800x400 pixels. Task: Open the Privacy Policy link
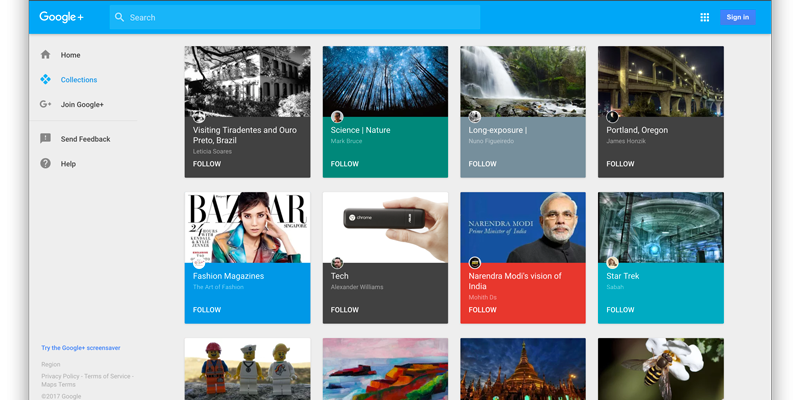click(x=60, y=376)
